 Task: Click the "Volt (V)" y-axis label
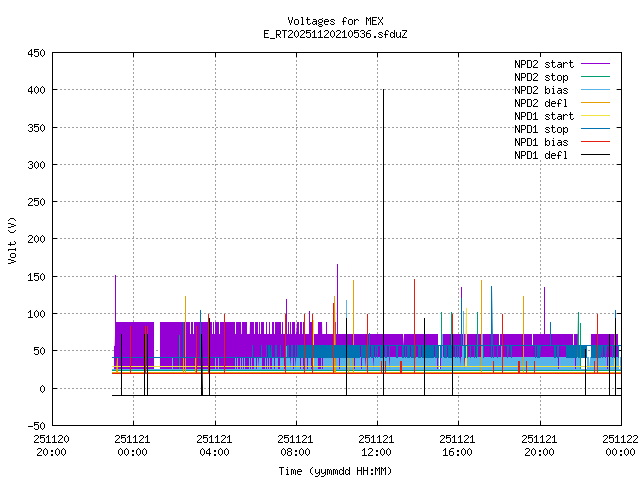coord(12,239)
